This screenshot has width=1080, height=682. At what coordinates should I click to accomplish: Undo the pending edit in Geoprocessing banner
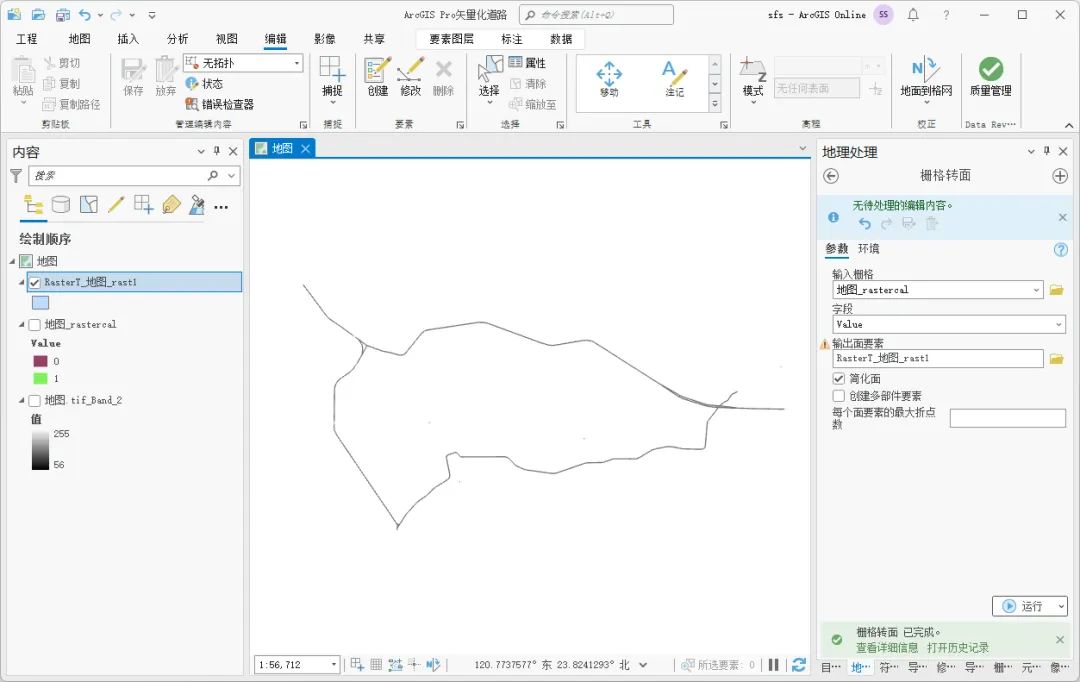(x=864, y=223)
